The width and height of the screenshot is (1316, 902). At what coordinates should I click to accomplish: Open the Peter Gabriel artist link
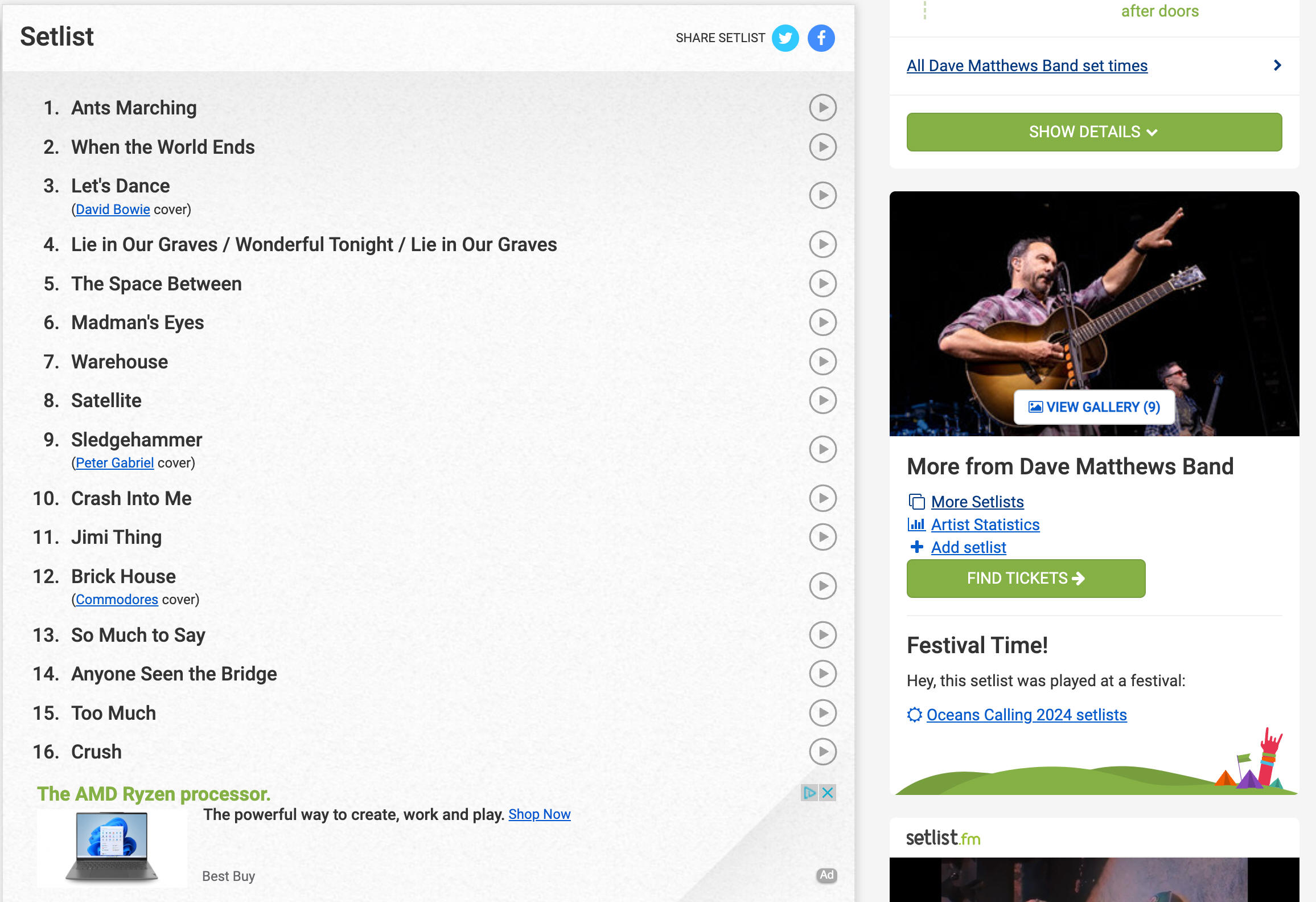[114, 463]
